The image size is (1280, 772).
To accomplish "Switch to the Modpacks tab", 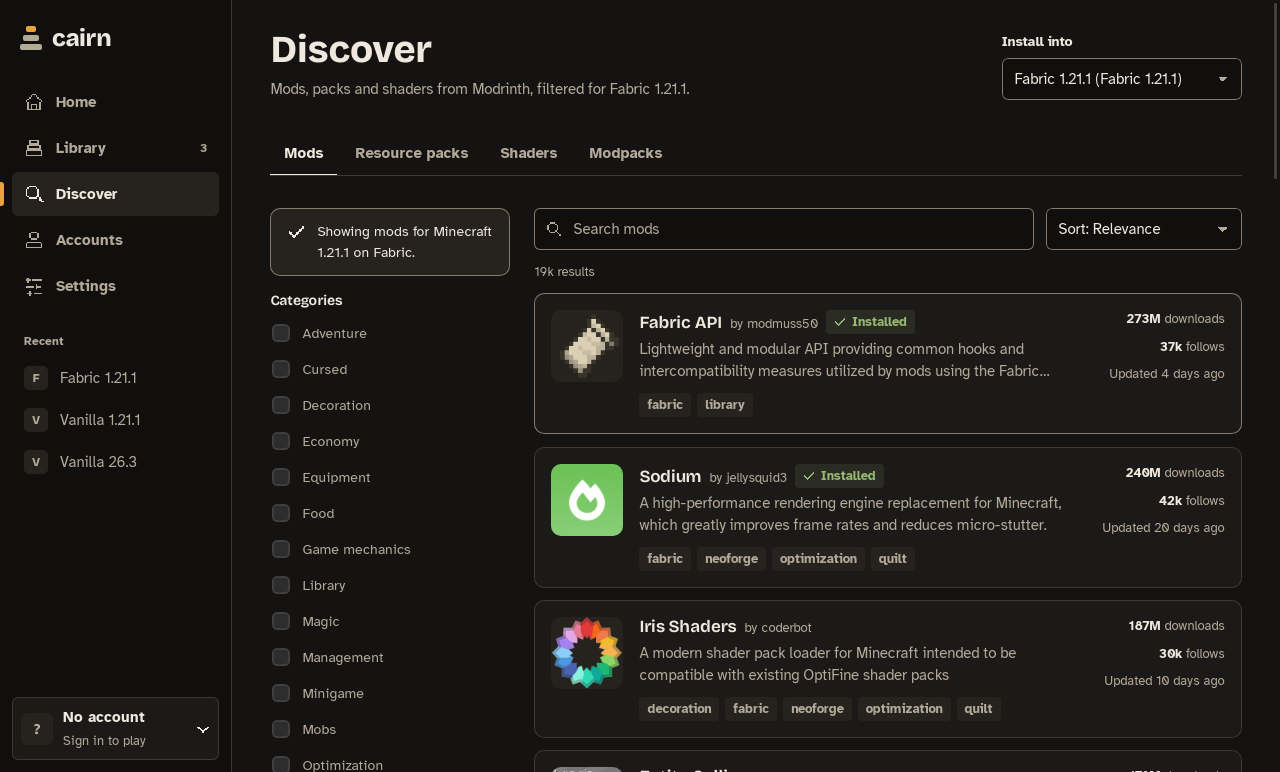I will [x=625, y=153].
